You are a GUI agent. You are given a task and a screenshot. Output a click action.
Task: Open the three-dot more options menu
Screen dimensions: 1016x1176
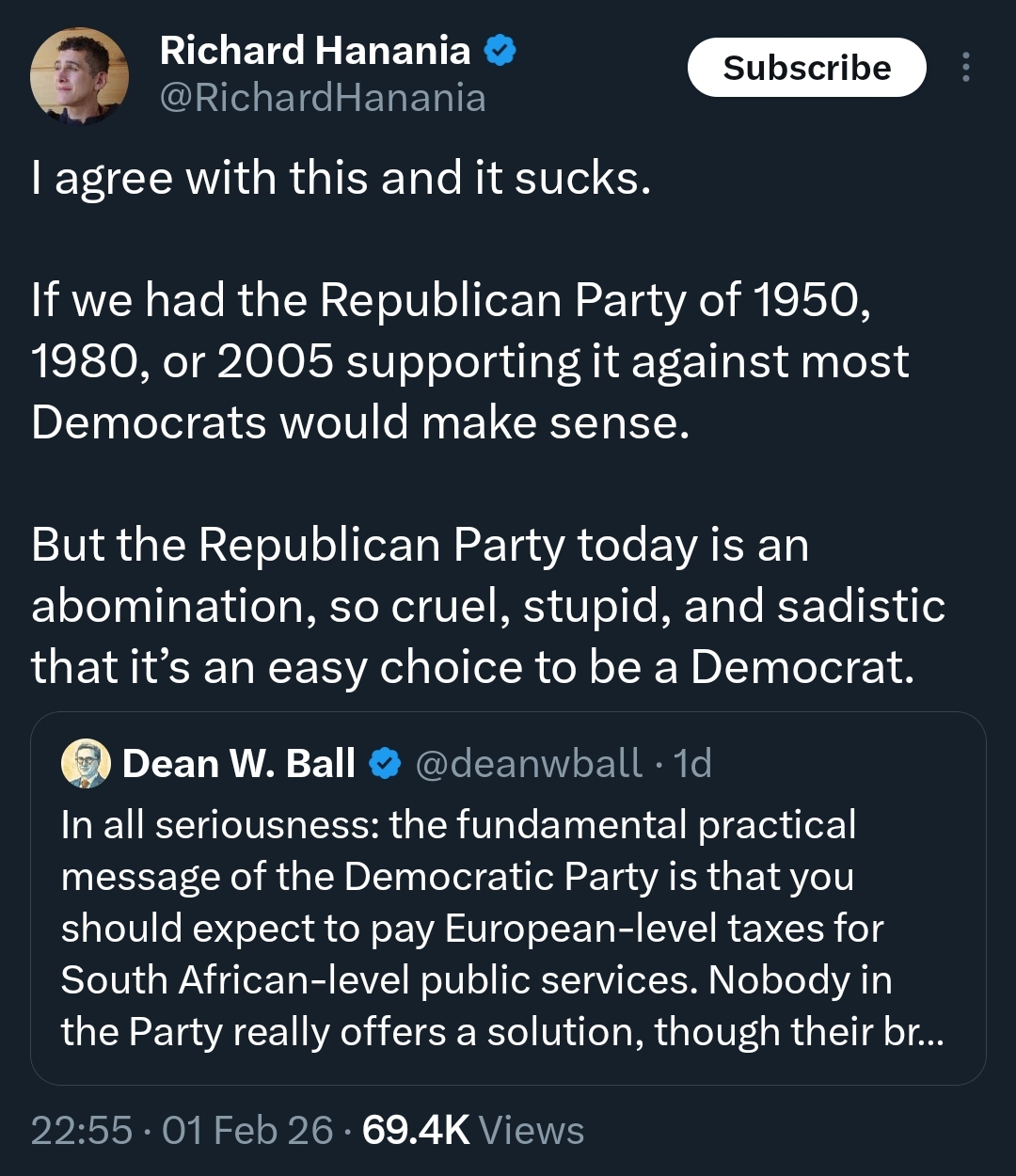965,68
